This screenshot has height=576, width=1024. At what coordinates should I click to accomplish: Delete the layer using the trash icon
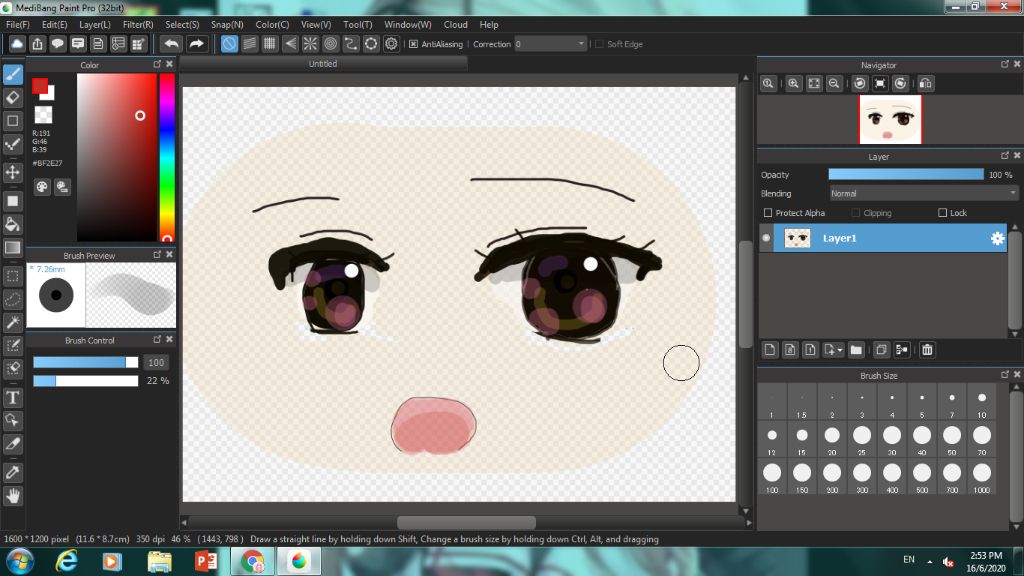(927, 350)
